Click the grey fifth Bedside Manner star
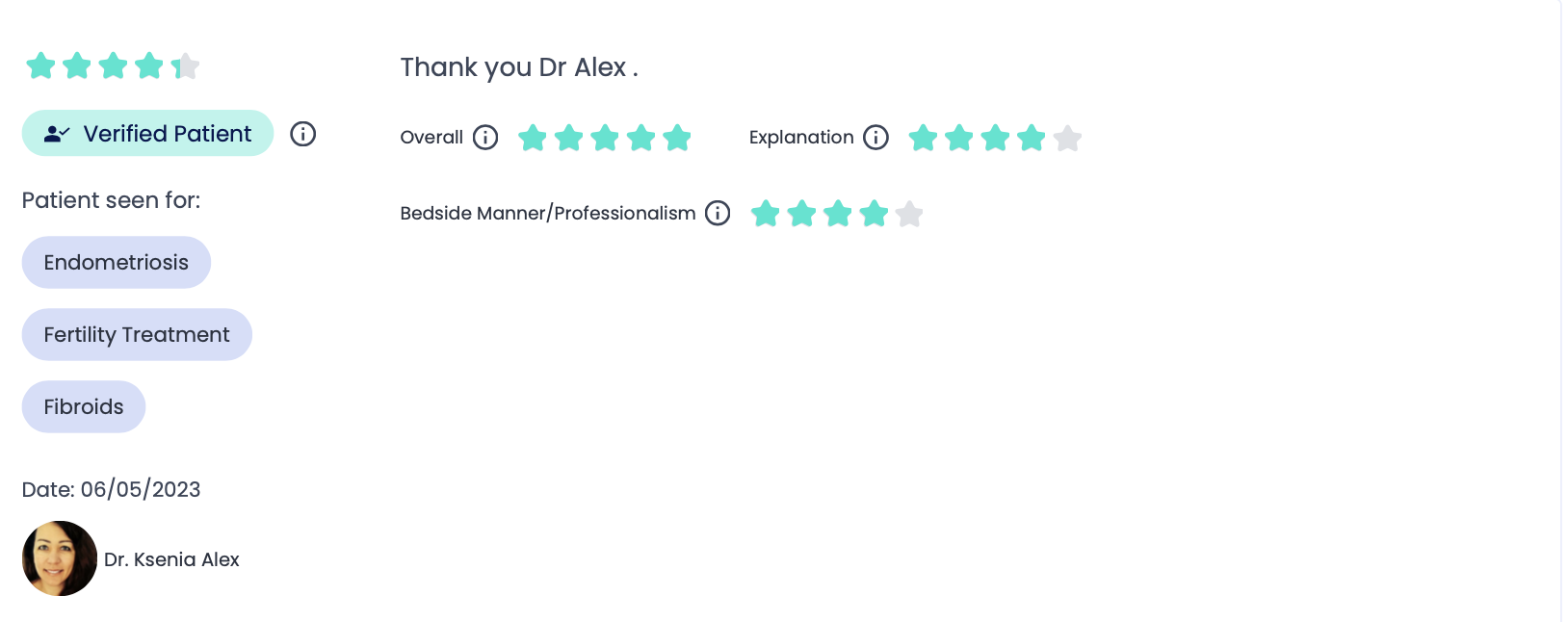Viewport: 1568px width, 622px height. pyautogui.click(x=909, y=213)
